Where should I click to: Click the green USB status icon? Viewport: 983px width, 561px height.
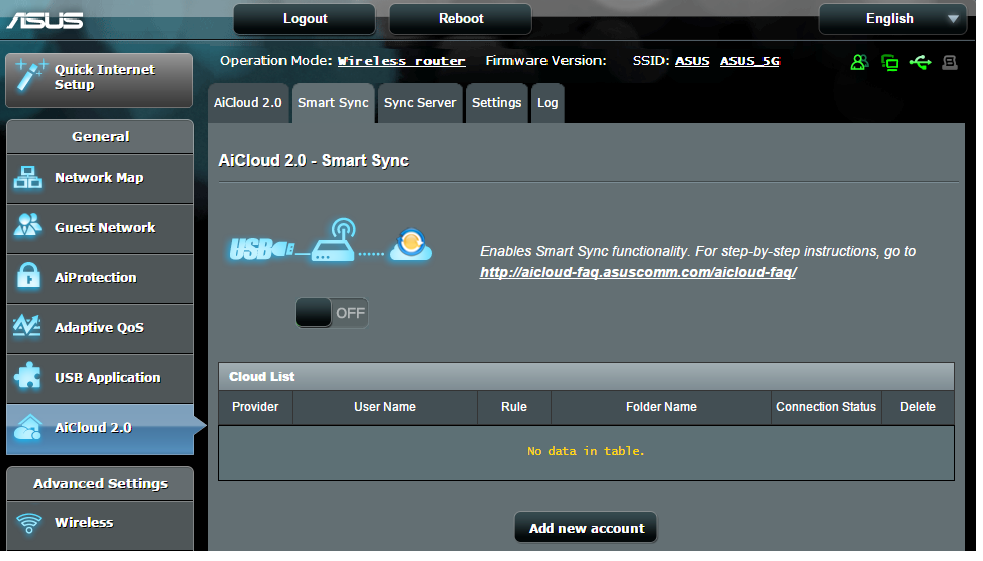[920, 62]
